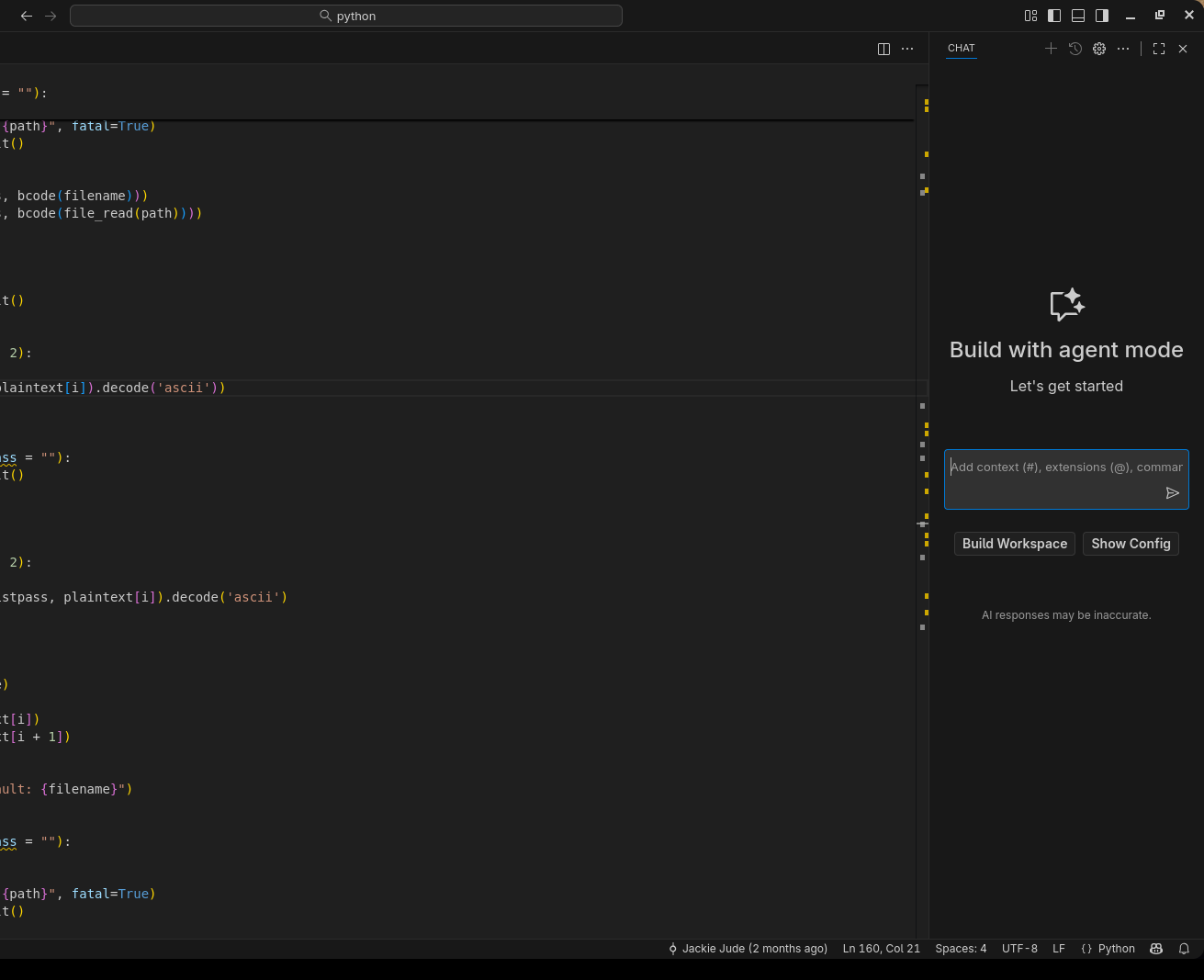This screenshot has width=1204, height=980.
Task: Split the editor to the right
Action: click(x=883, y=49)
